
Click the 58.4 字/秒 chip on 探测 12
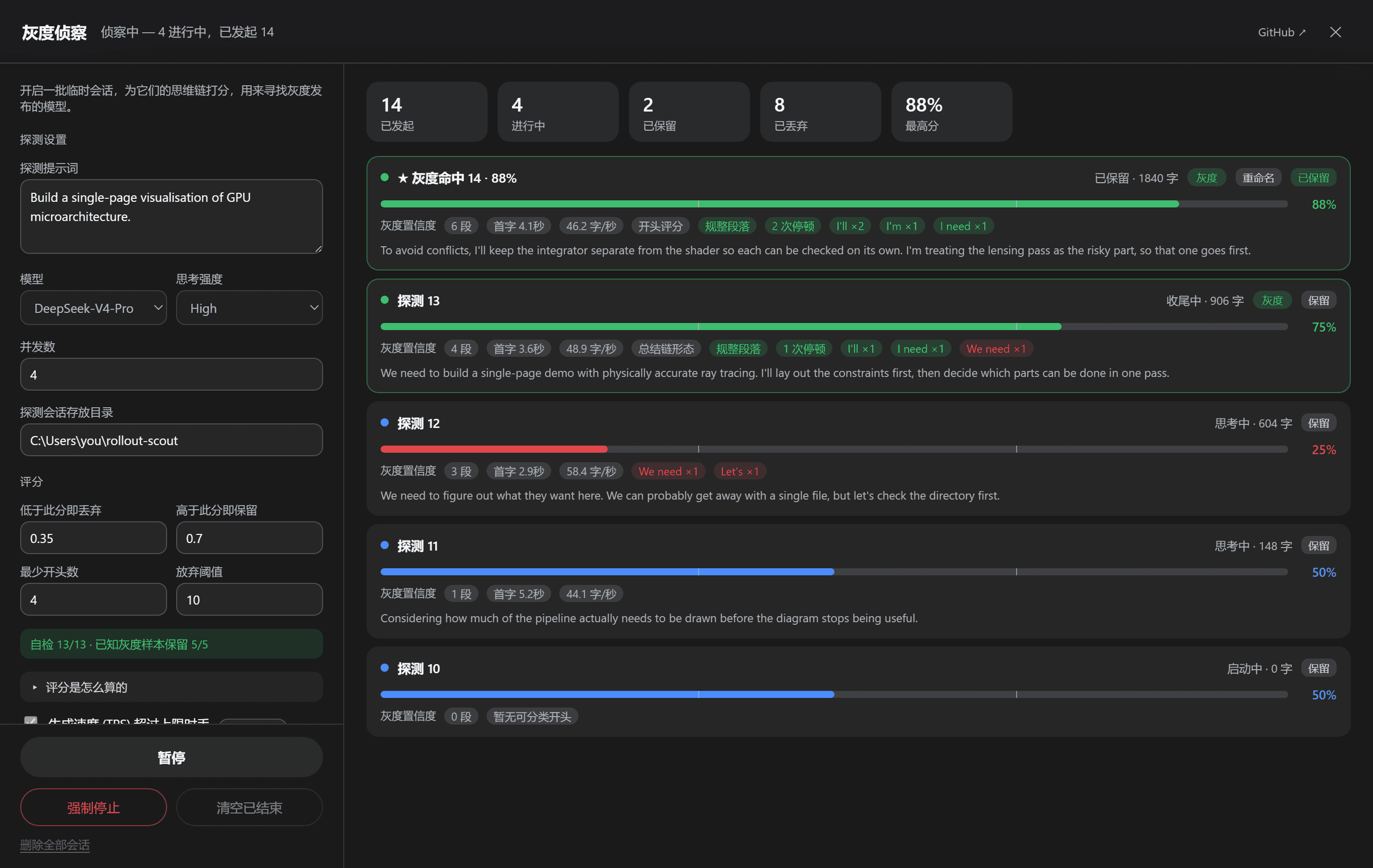pos(591,471)
